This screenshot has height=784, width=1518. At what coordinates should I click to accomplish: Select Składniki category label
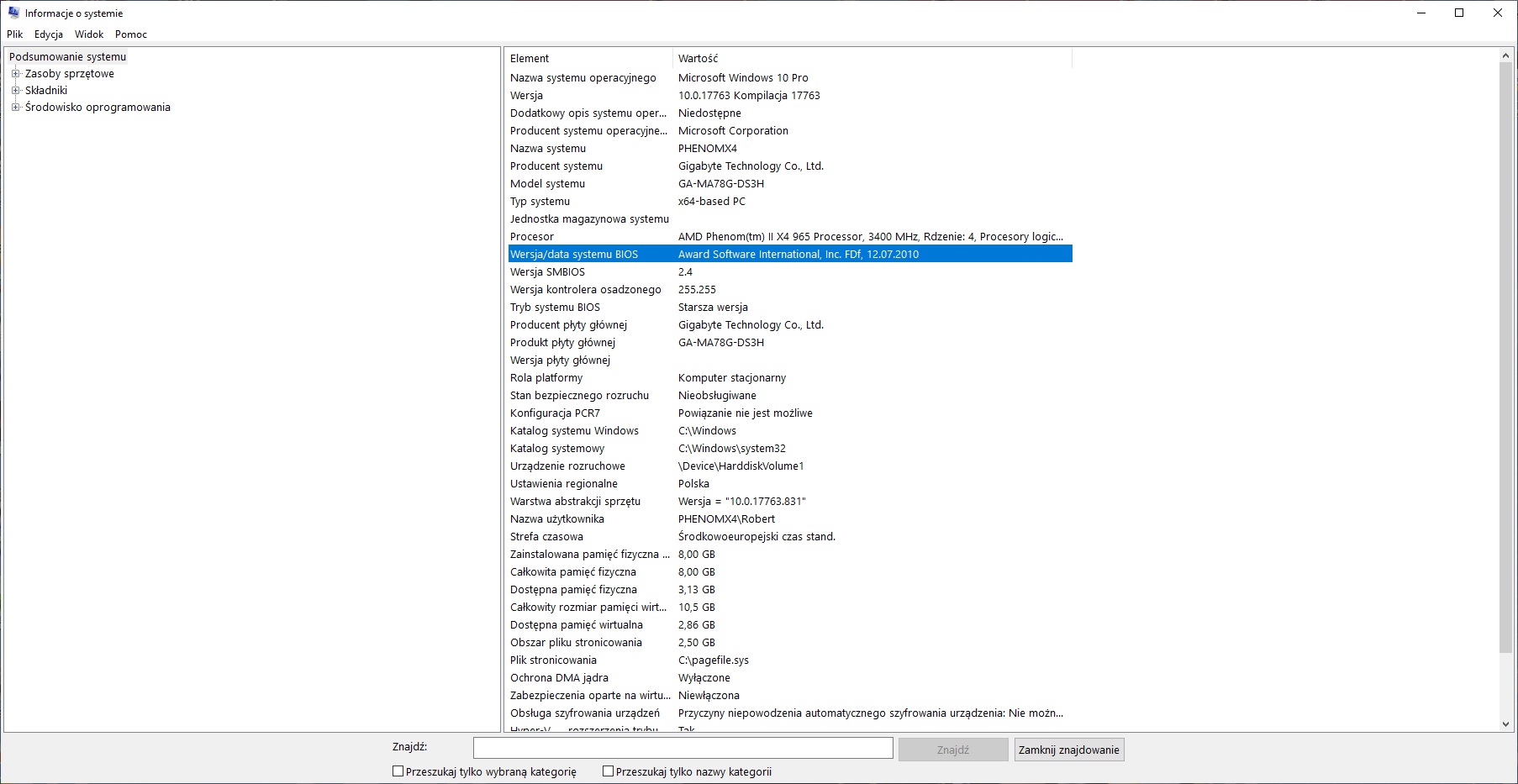(46, 91)
